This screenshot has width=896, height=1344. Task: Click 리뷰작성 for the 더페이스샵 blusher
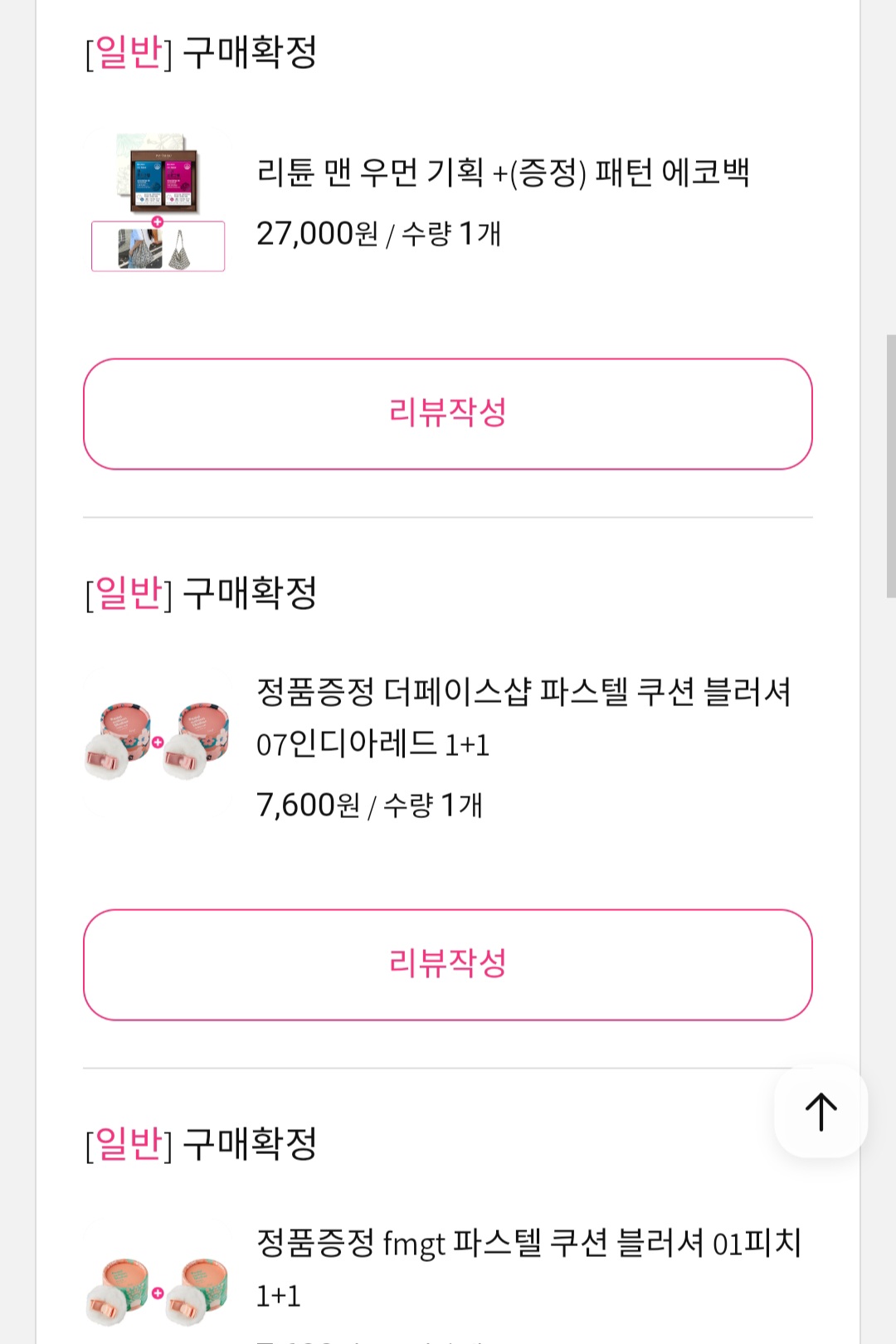pos(448,964)
